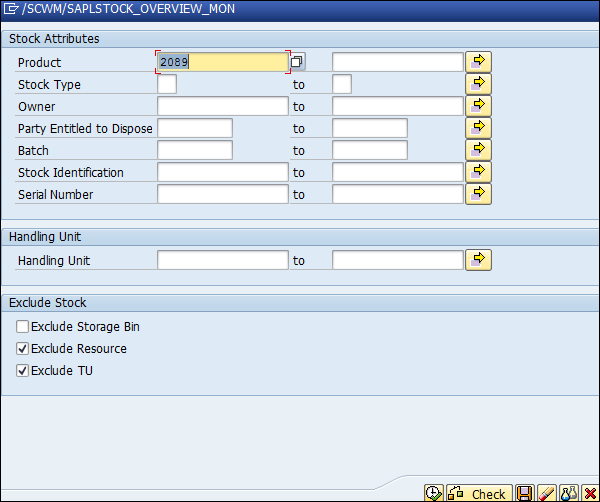Click the eraser clear icon
This screenshot has height=502, width=600.
[x=547, y=493]
